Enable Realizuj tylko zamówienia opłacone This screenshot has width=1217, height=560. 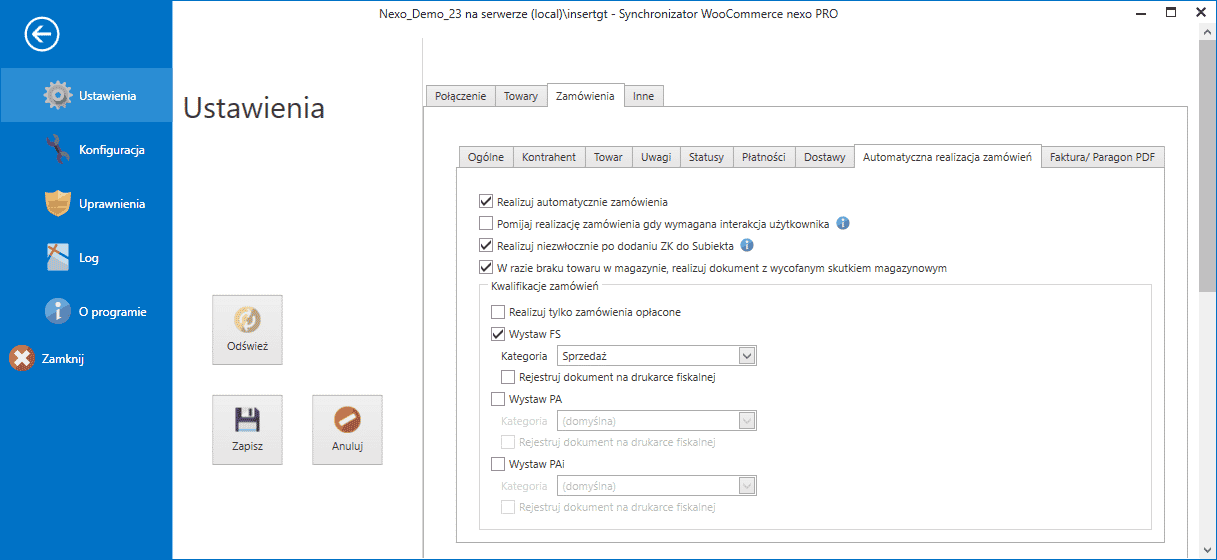[498, 312]
